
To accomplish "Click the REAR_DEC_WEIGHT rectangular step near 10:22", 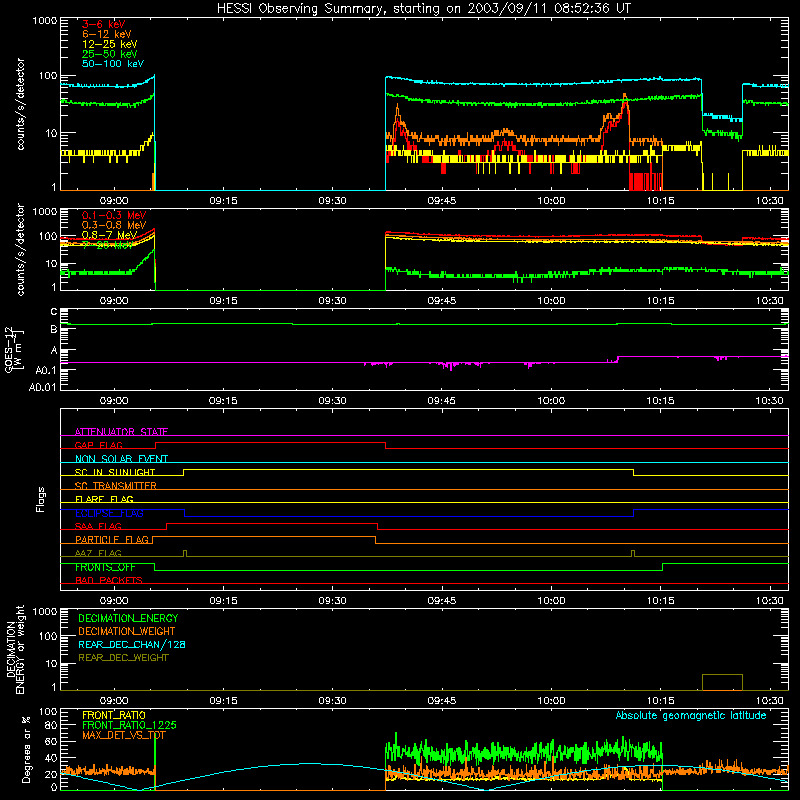I will click(x=722, y=682).
